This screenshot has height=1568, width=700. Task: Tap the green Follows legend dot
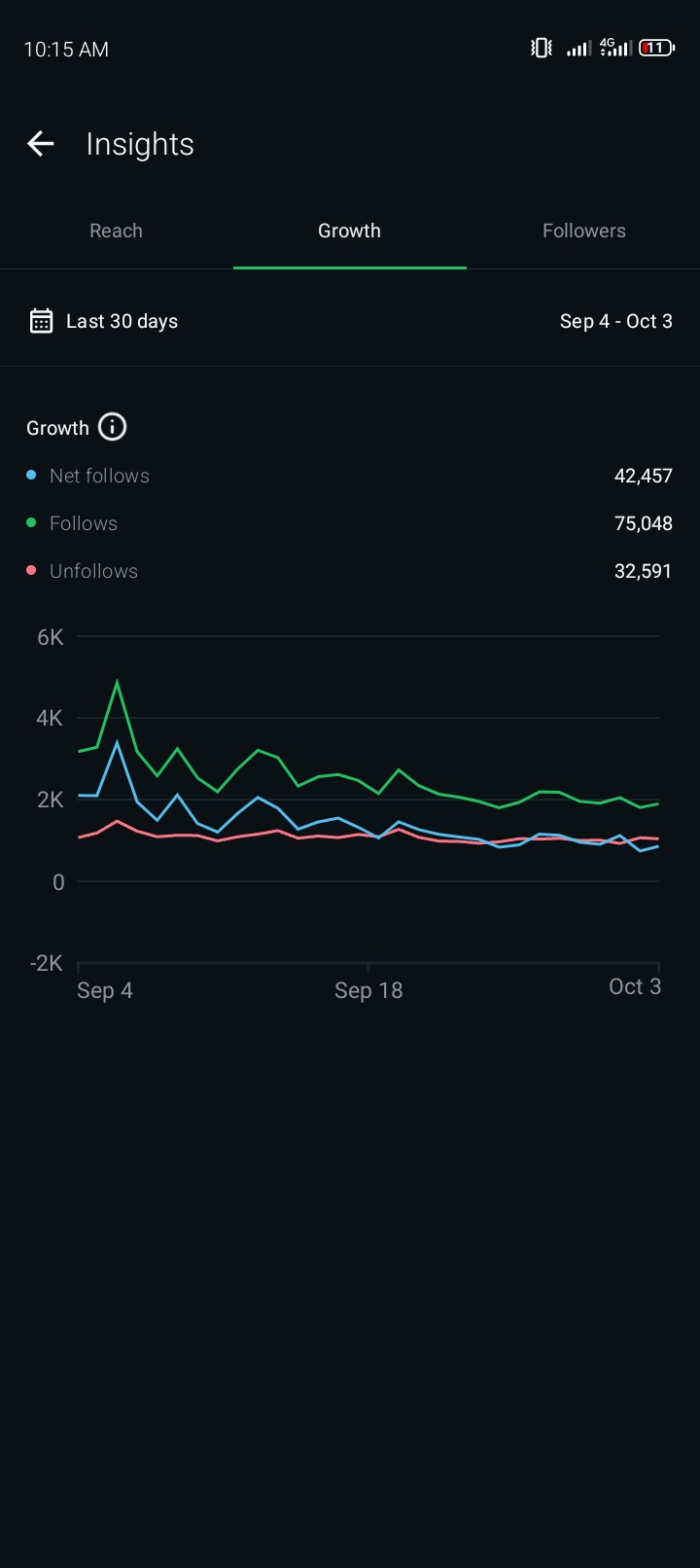tap(31, 523)
